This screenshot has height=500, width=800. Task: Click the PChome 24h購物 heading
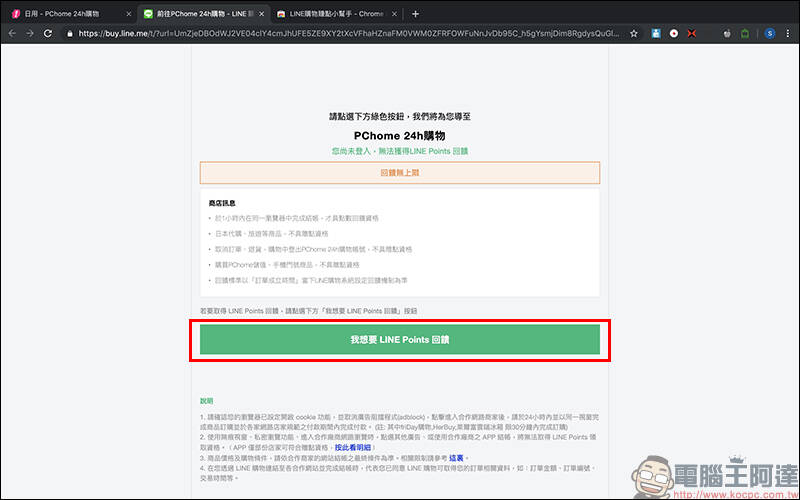[399, 136]
